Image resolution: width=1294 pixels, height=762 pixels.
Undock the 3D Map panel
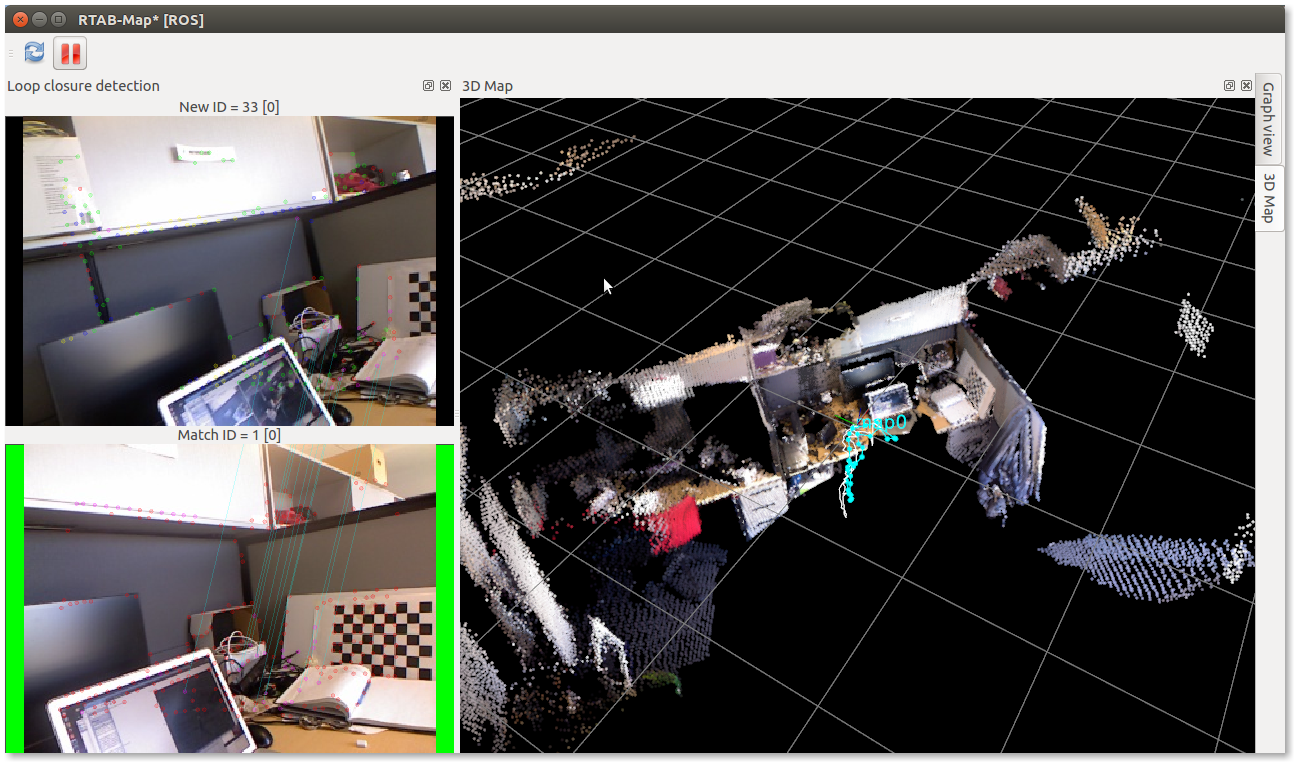[x=1229, y=86]
